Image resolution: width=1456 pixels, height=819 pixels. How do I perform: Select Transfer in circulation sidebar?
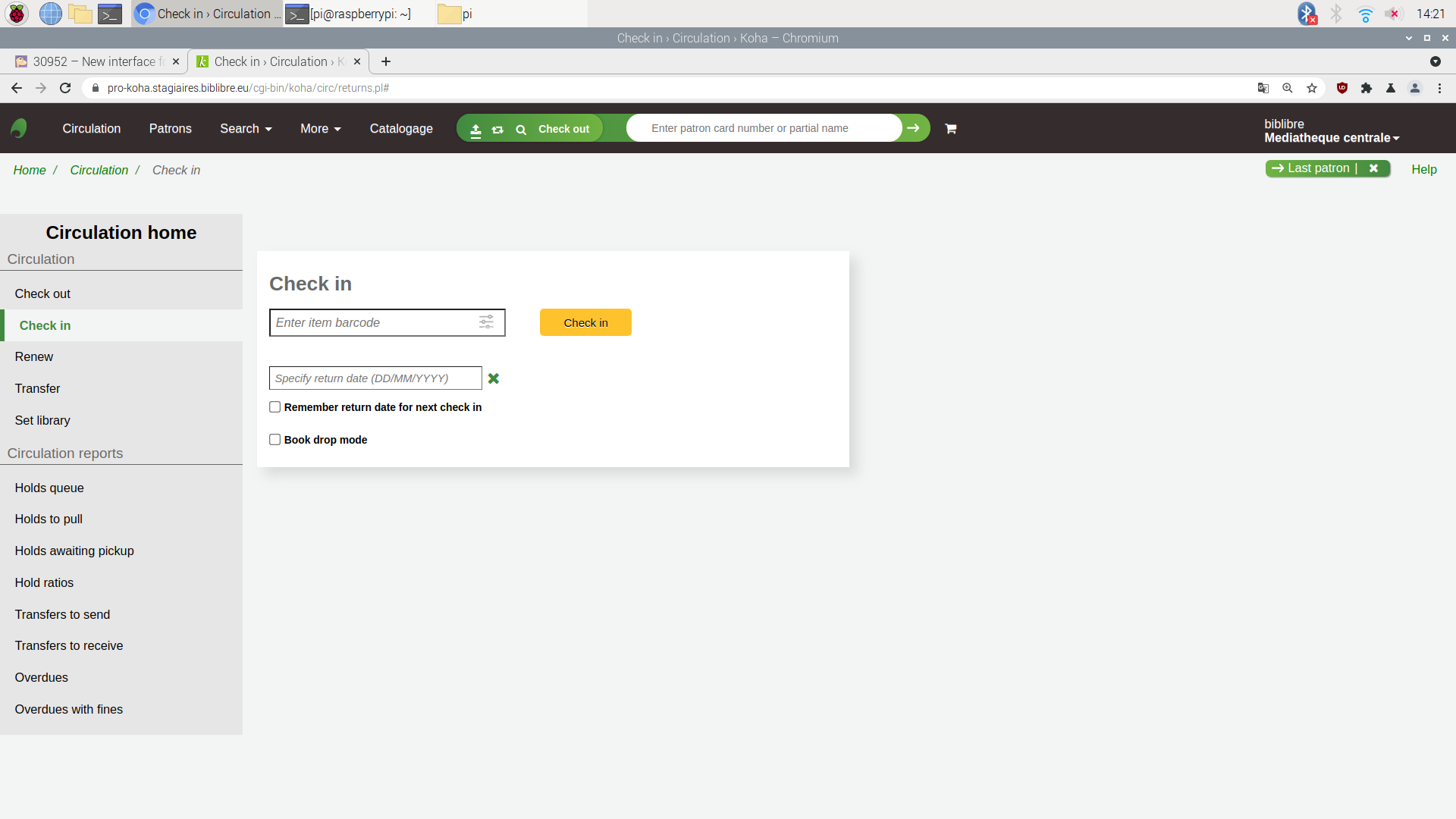(37, 388)
